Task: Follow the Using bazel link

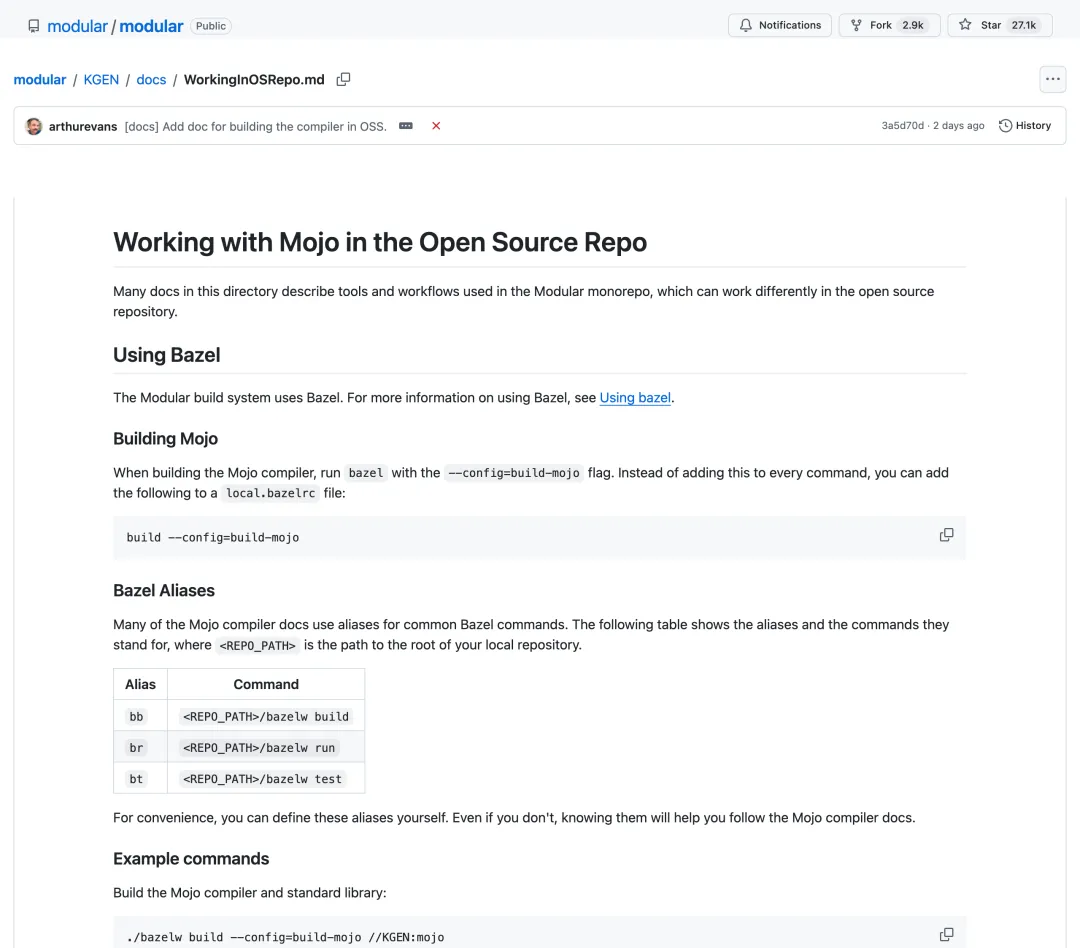Action: click(x=635, y=398)
